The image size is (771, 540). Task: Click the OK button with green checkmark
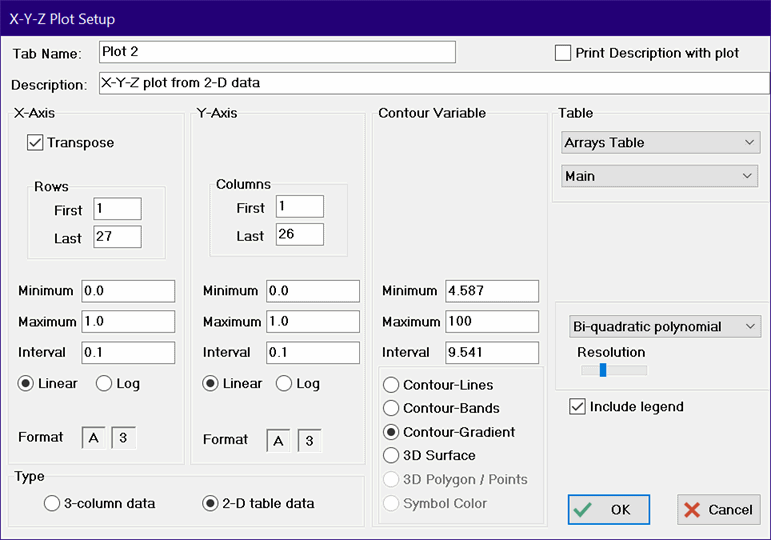coord(609,509)
